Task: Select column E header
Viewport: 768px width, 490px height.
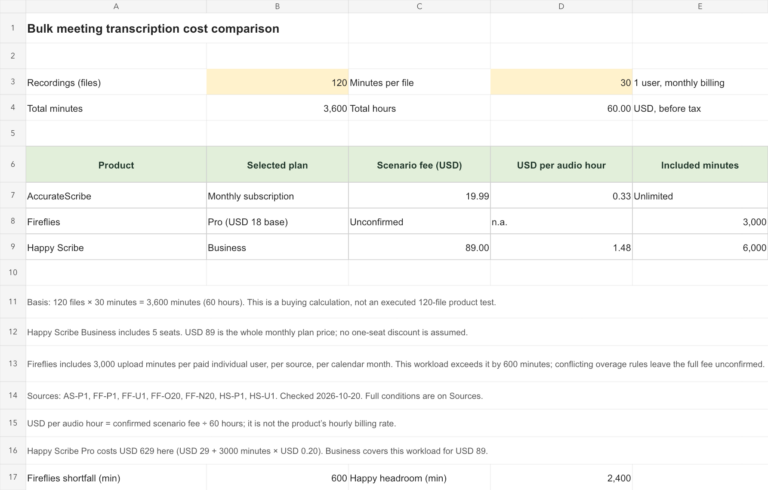Action: (700, 6)
